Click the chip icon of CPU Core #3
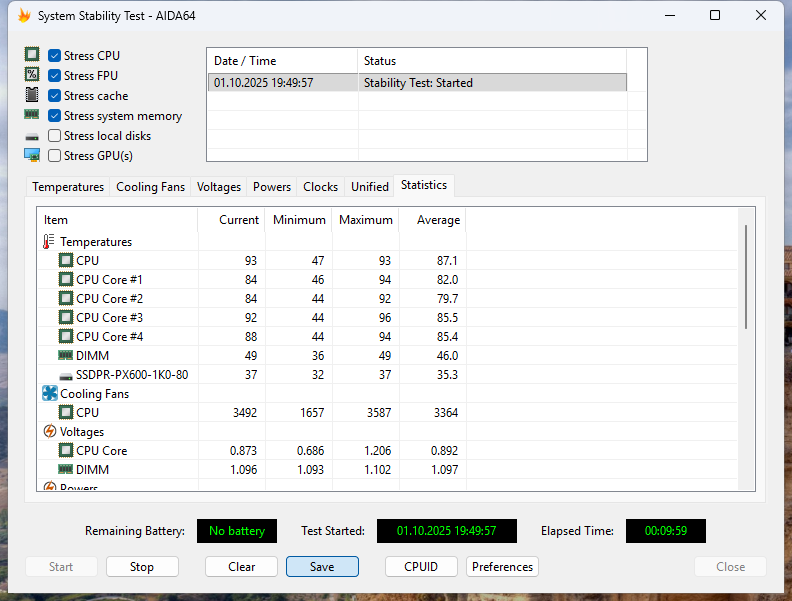Image resolution: width=792 pixels, height=601 pixels. 66,318
